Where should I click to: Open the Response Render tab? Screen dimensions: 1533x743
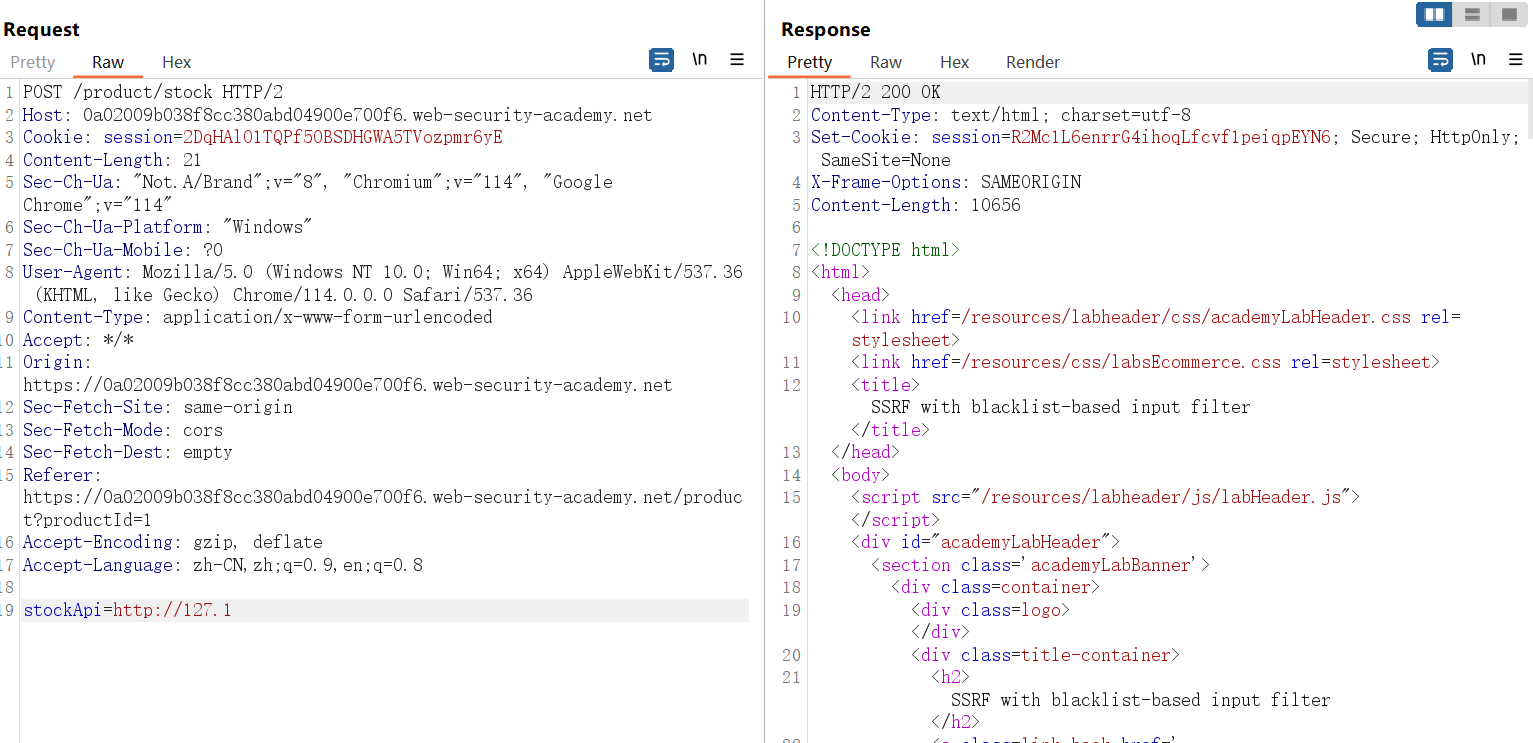tap(1033, 62)
